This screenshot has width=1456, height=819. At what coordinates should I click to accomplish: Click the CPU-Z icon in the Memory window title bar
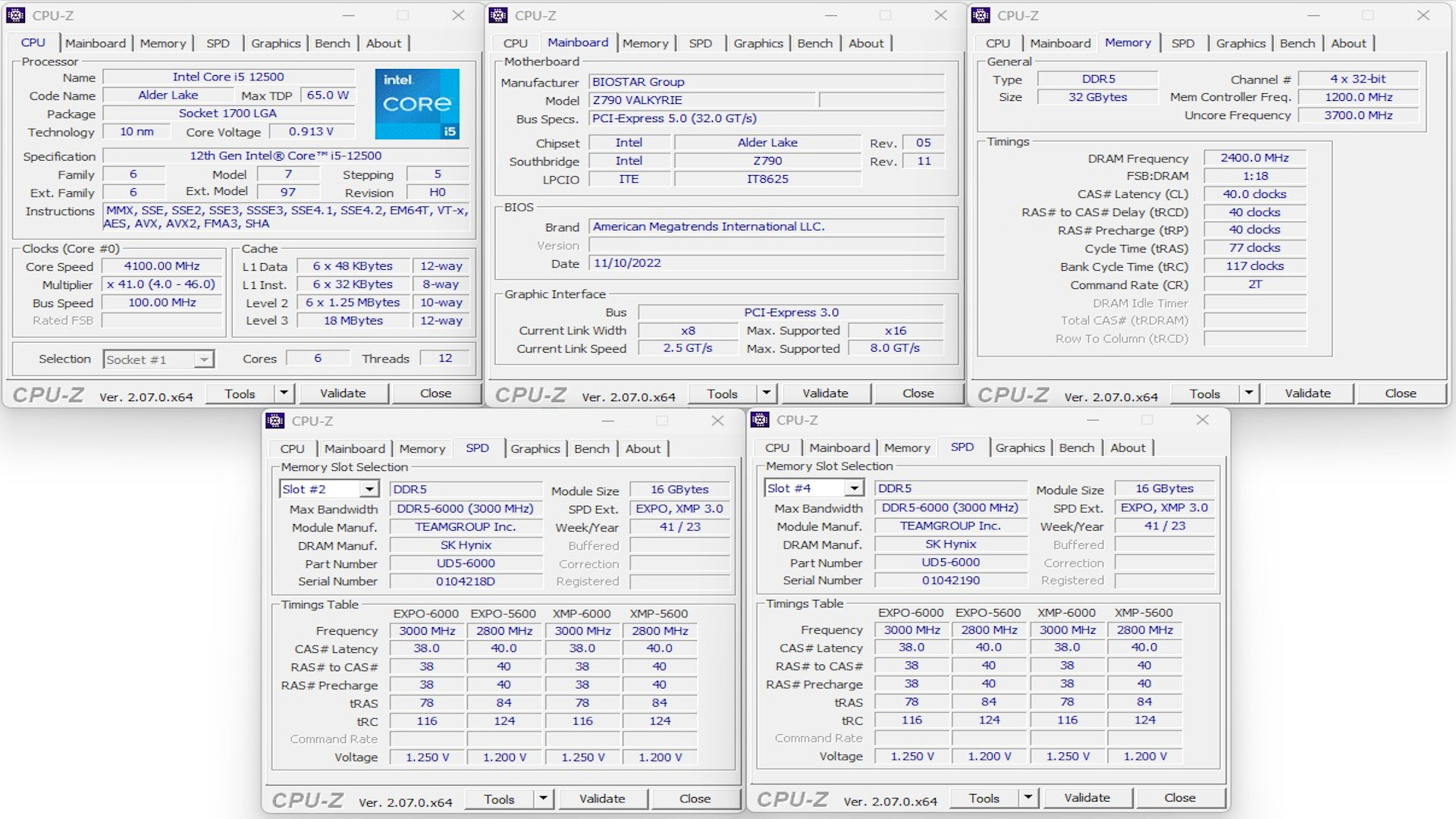pos(981,14)
